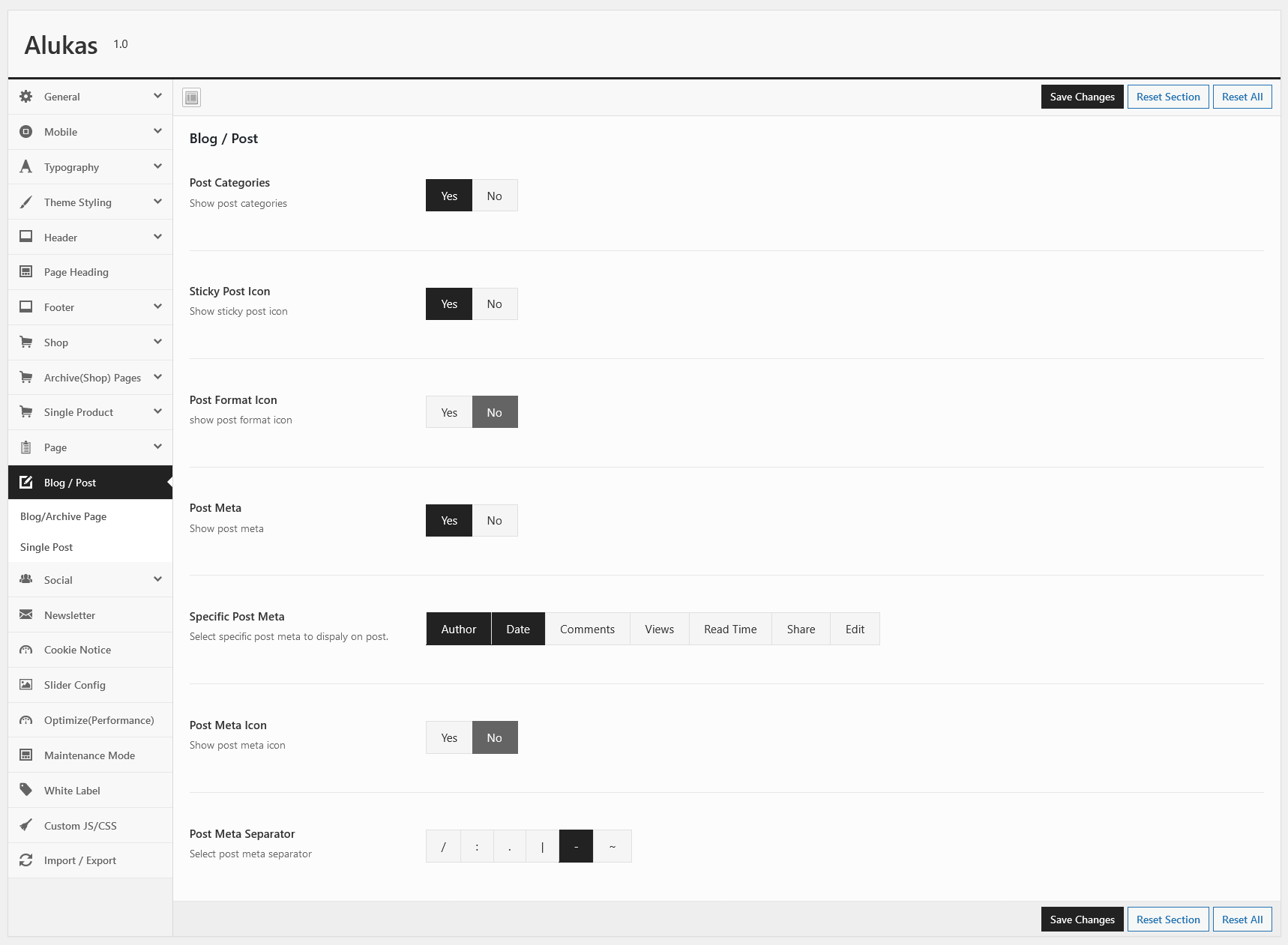Click the shopping cart icon next to Shop

26,342
